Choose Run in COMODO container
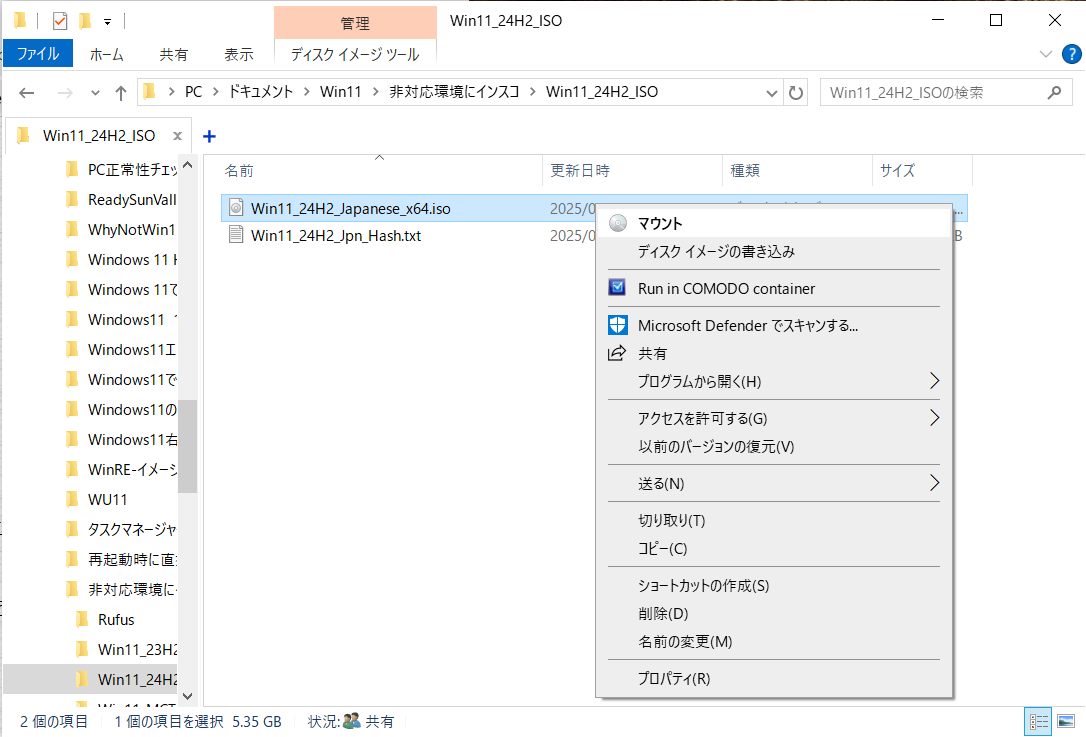The height and width of the screenshot is (737, 1086). [774, 288]
